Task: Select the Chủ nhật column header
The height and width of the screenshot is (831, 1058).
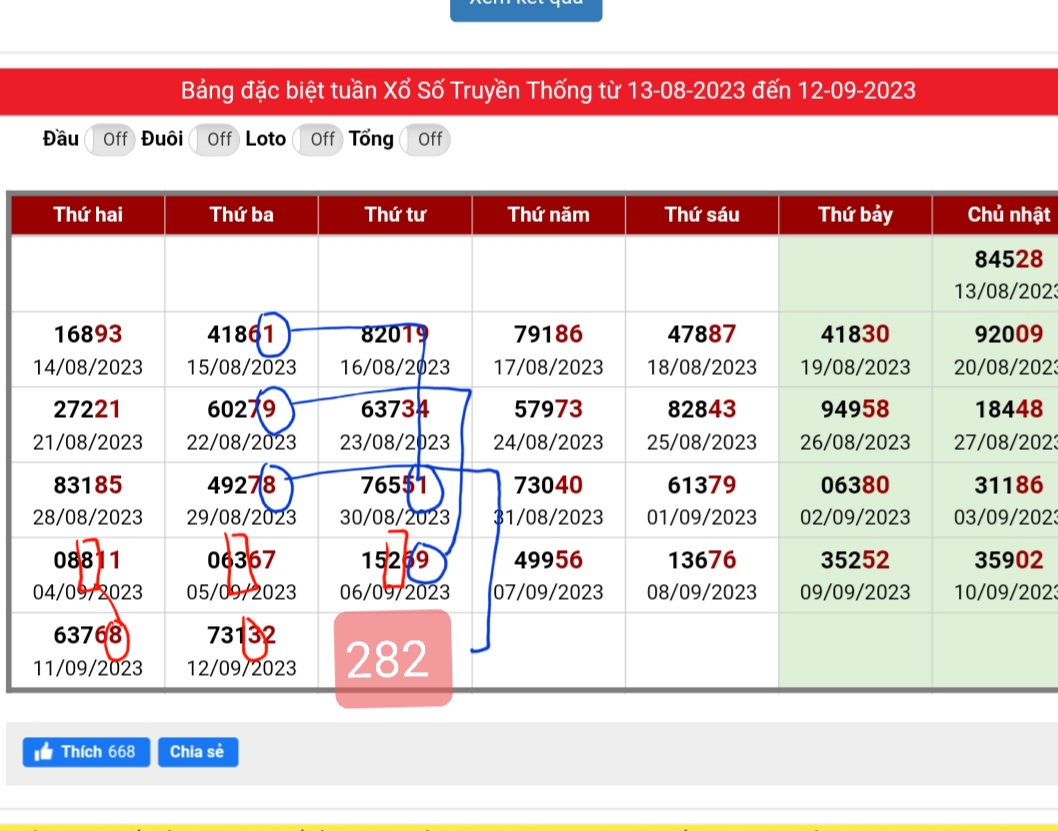Action: click(x=1000, y=215)
